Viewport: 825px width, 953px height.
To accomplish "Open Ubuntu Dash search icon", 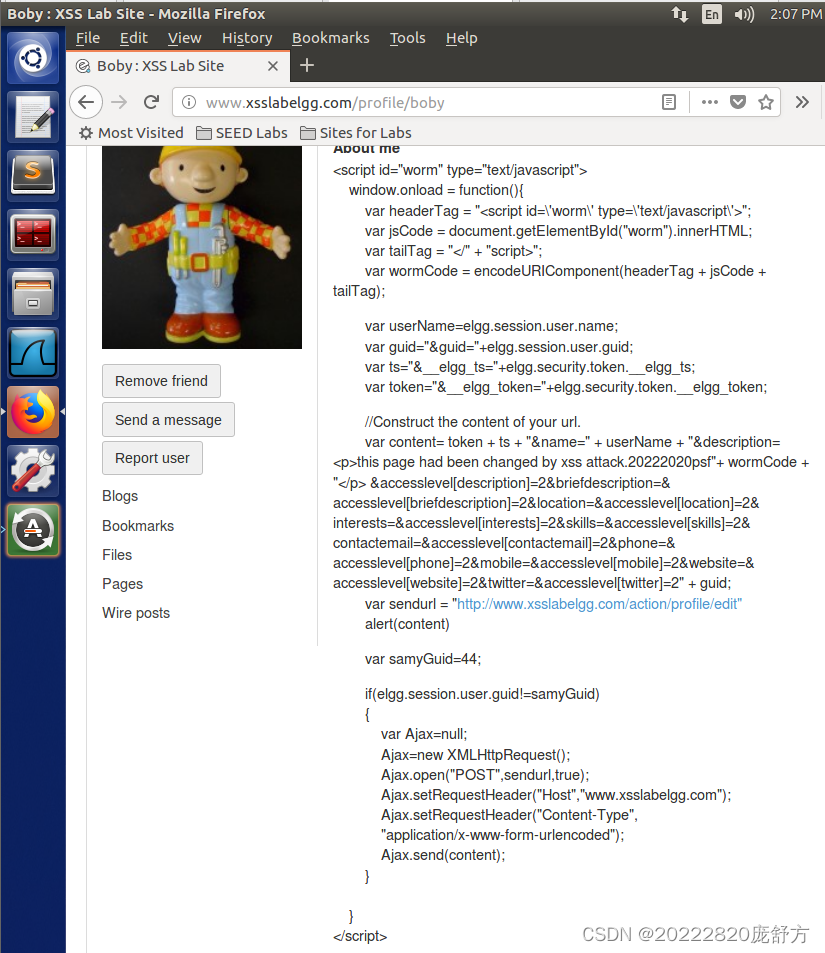I will coord(33,58).
